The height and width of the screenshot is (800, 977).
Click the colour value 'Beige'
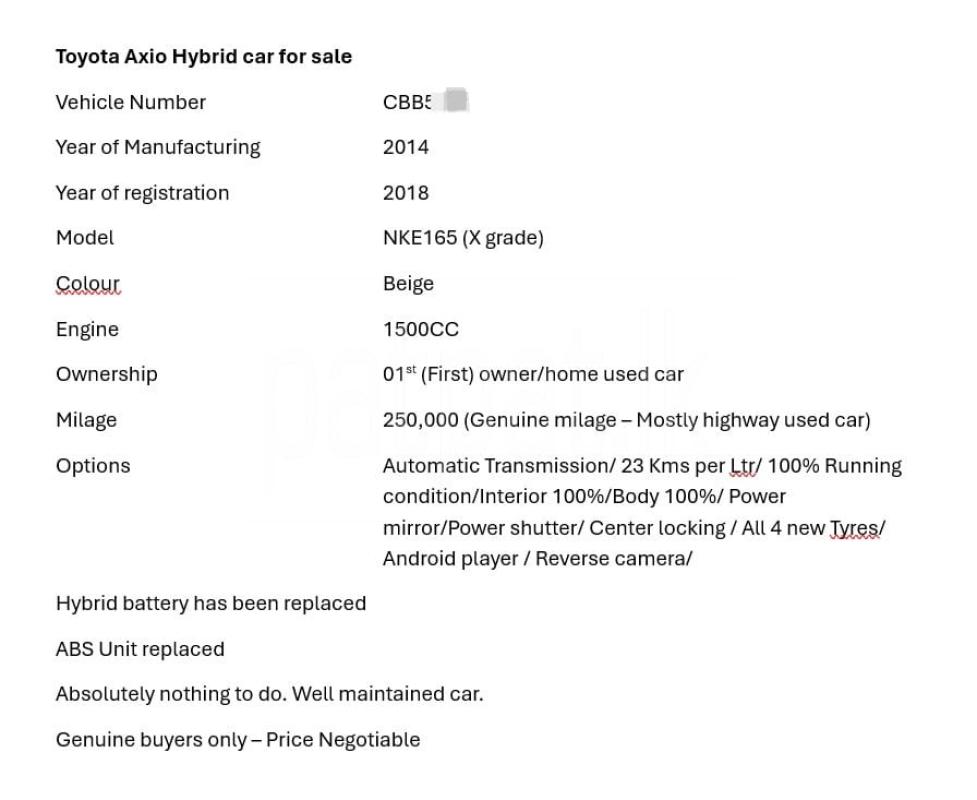coord(408,284)
